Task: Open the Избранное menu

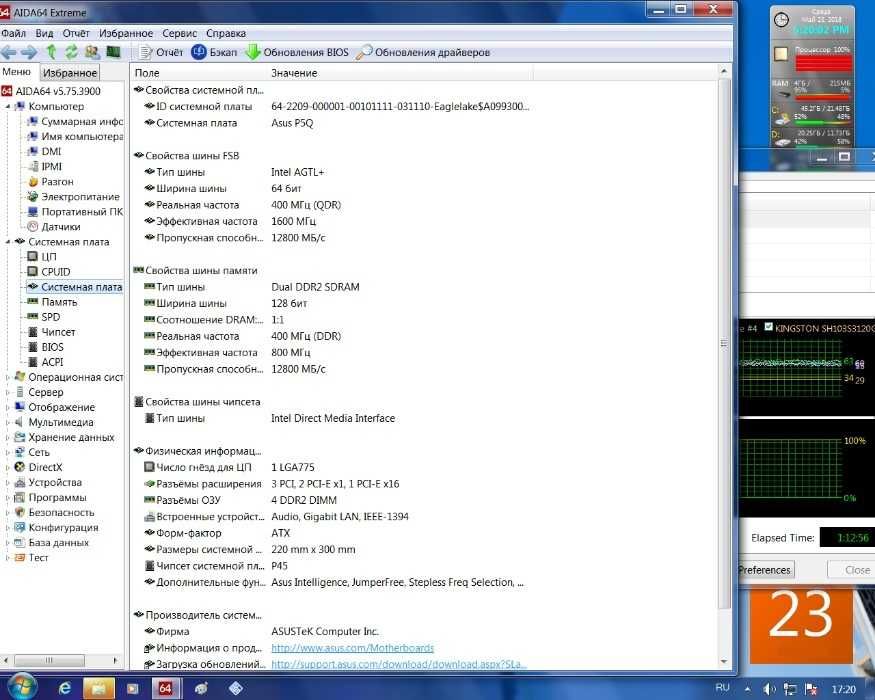Action: tap(126, 33)
